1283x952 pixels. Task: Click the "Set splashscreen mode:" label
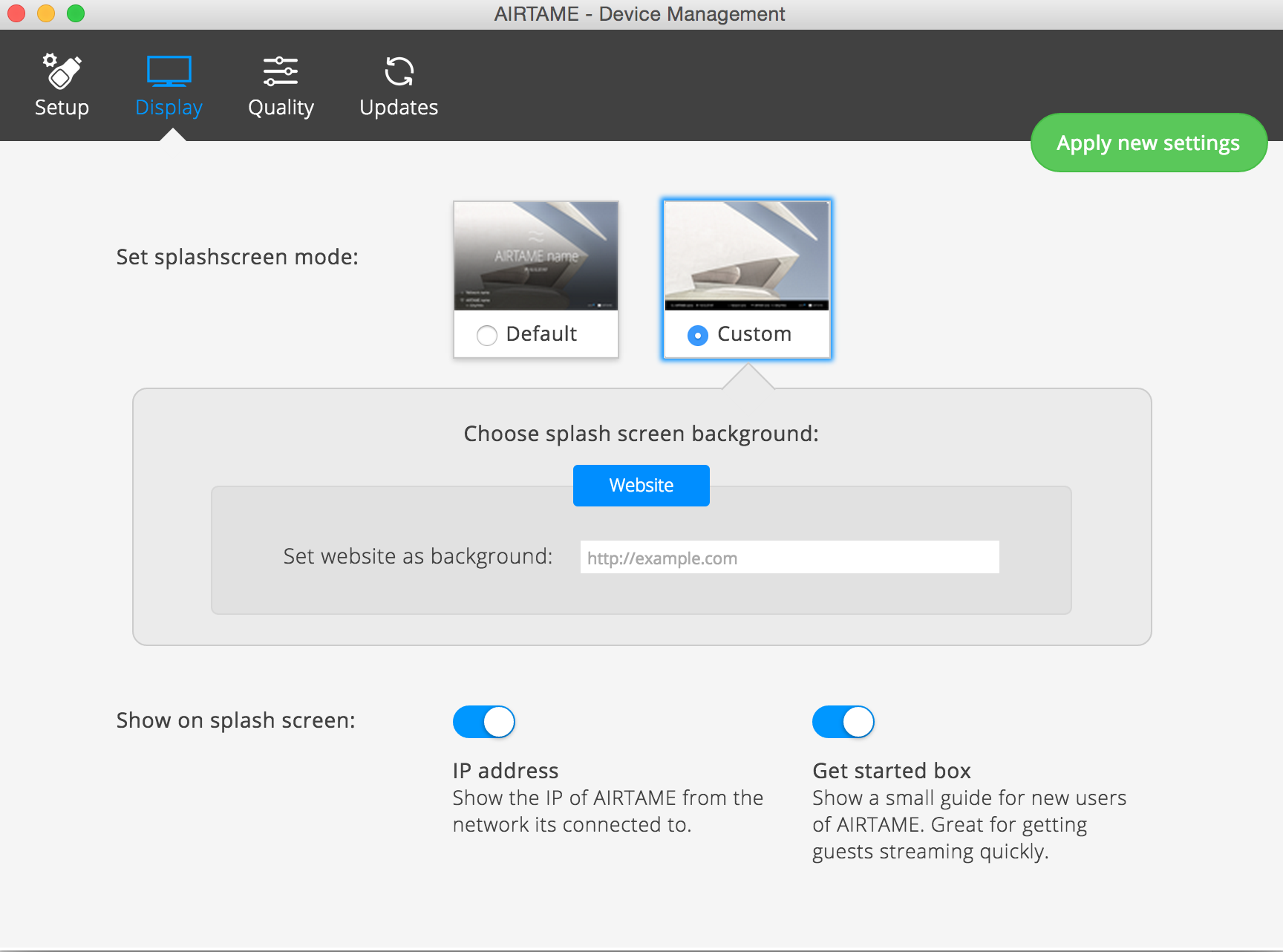click(238, 257)
